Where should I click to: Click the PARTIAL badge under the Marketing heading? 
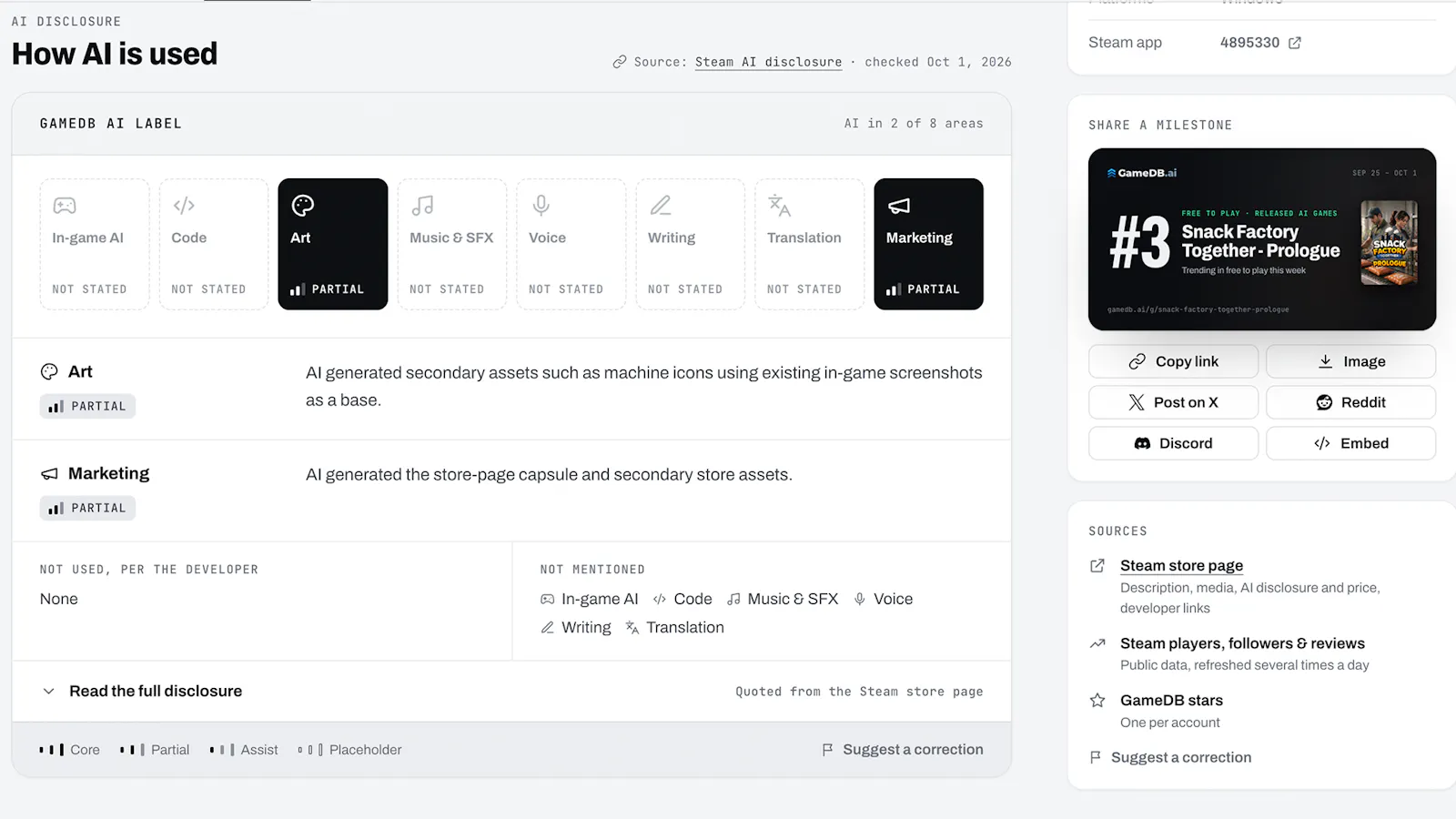[x=87, y=508]
